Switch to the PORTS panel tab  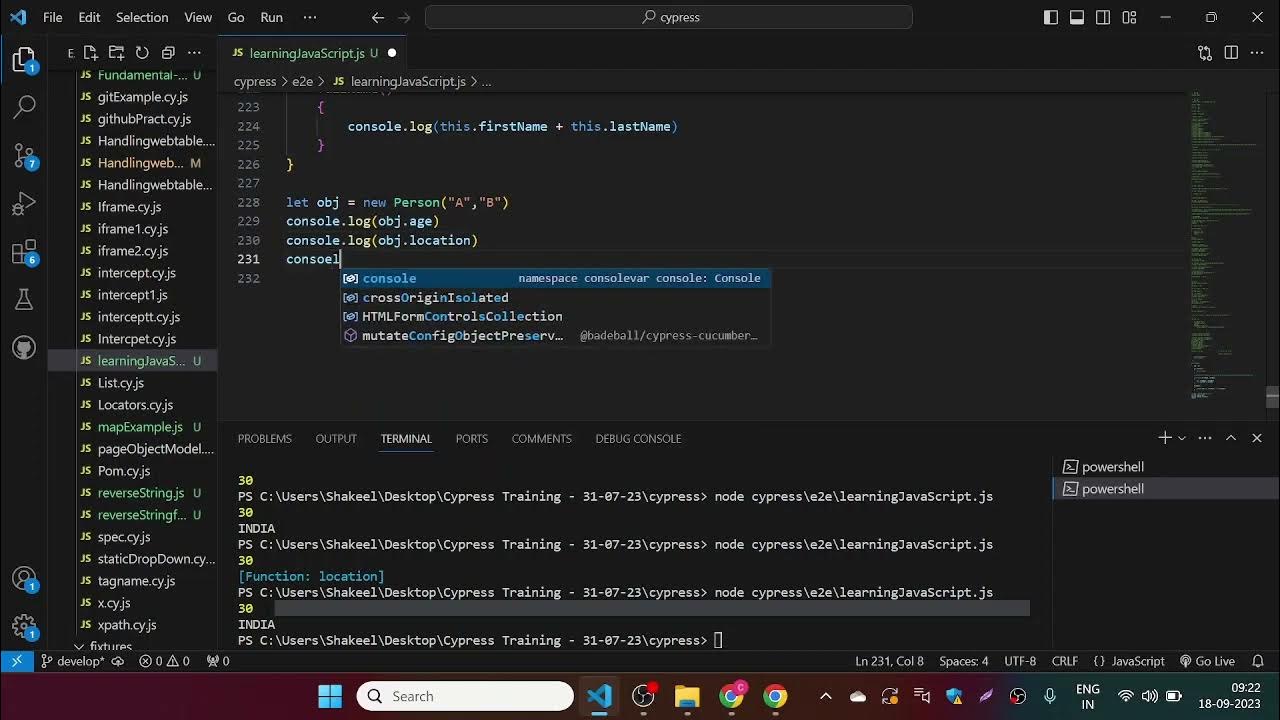[x=472, y=439]
